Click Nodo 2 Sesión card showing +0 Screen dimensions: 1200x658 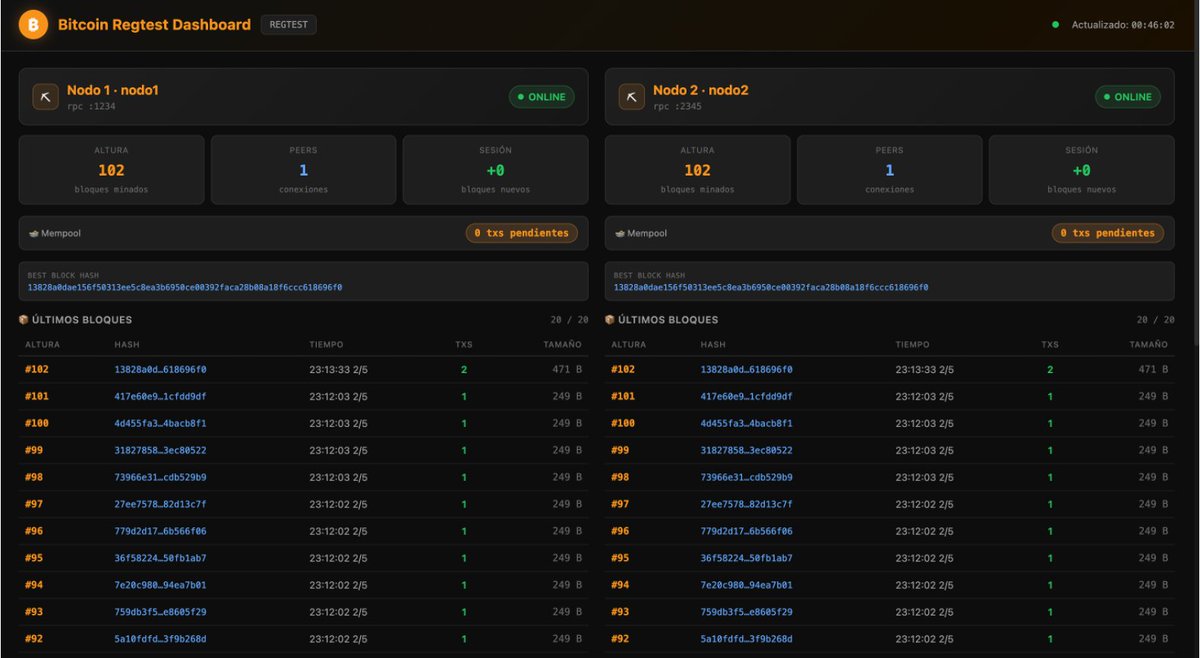click(1082, 170)
